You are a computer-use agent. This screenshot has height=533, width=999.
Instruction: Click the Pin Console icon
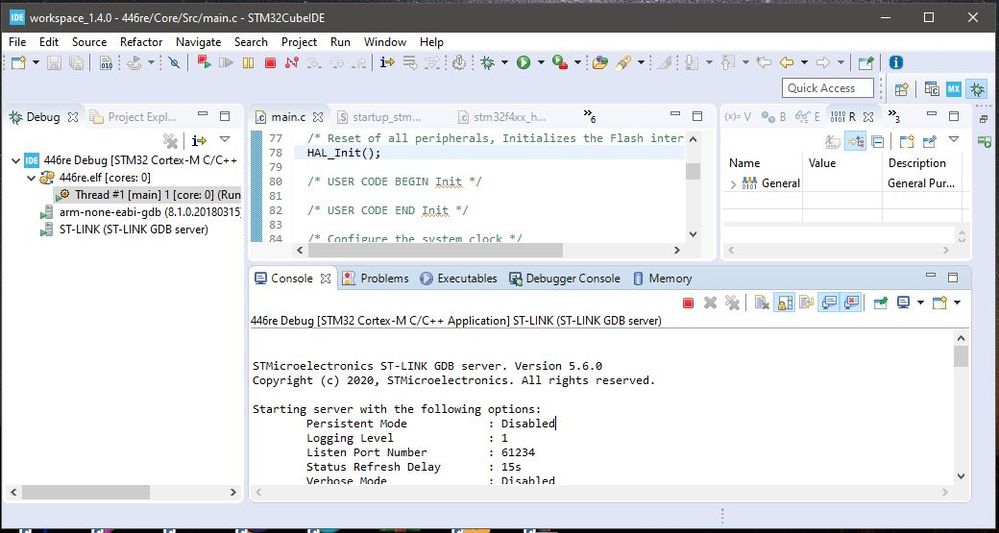pyautogui.click(x=880, y=303)
